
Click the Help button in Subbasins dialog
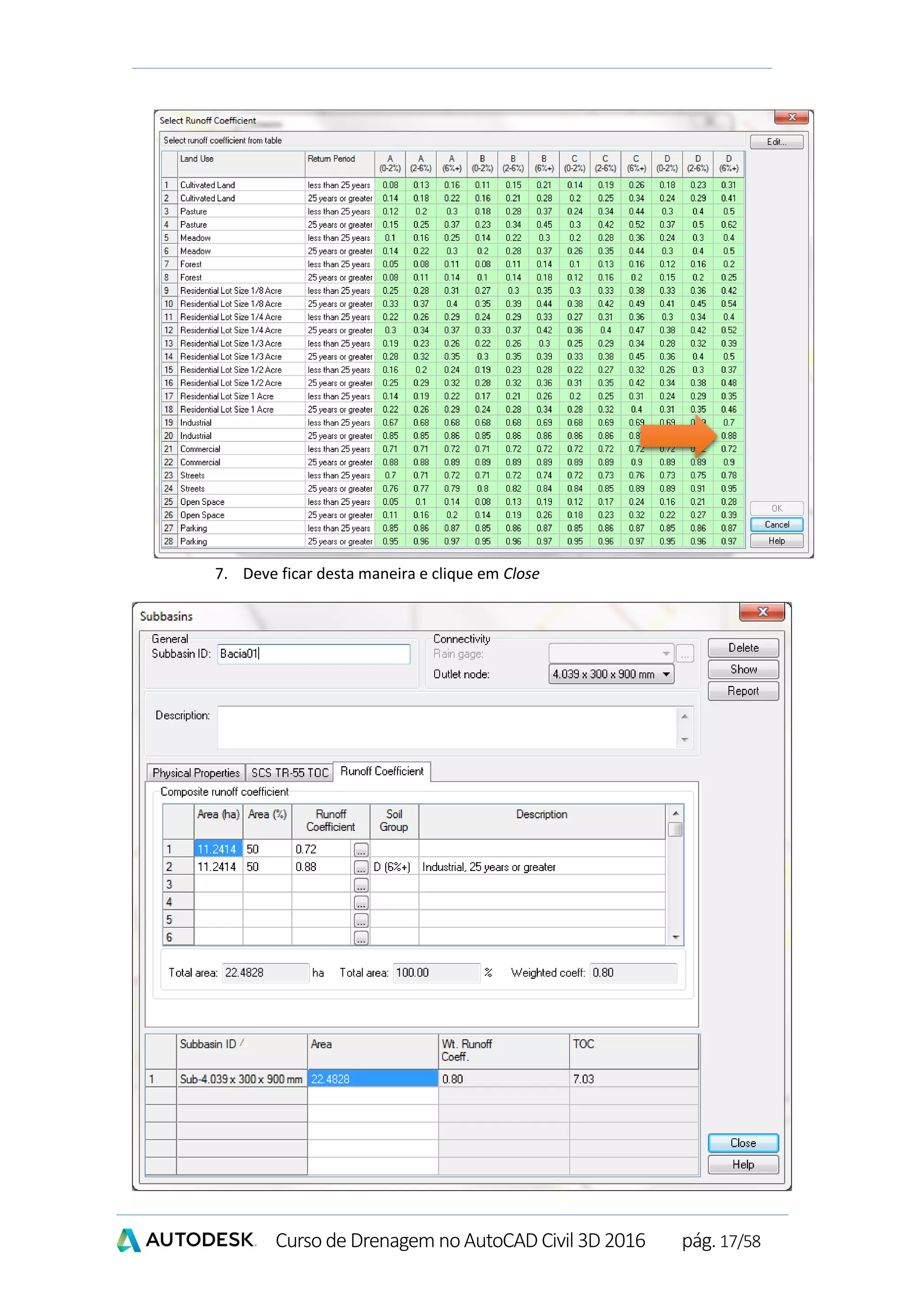743,1165
